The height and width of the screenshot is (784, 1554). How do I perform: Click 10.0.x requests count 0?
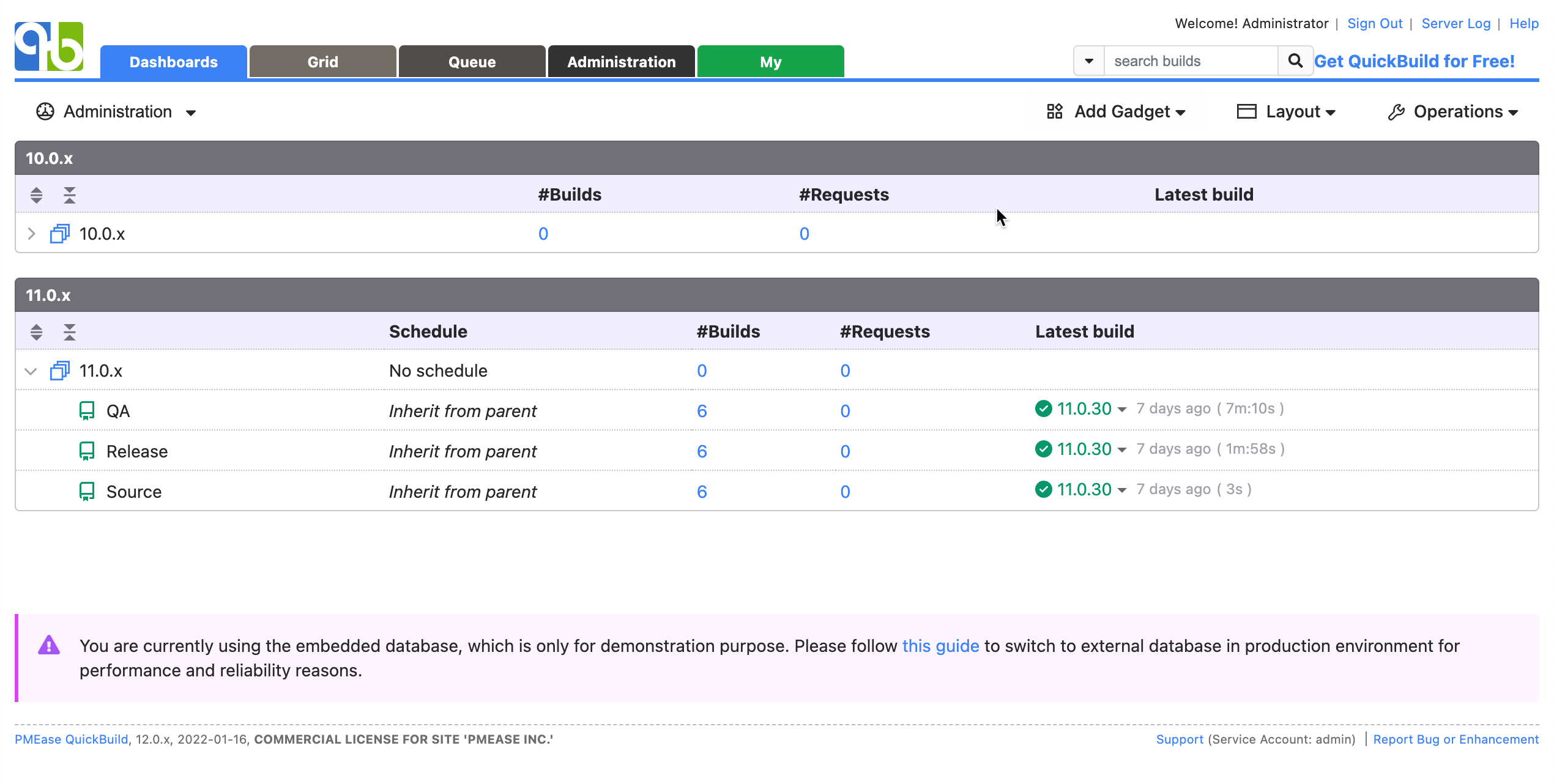click(805, 234)
